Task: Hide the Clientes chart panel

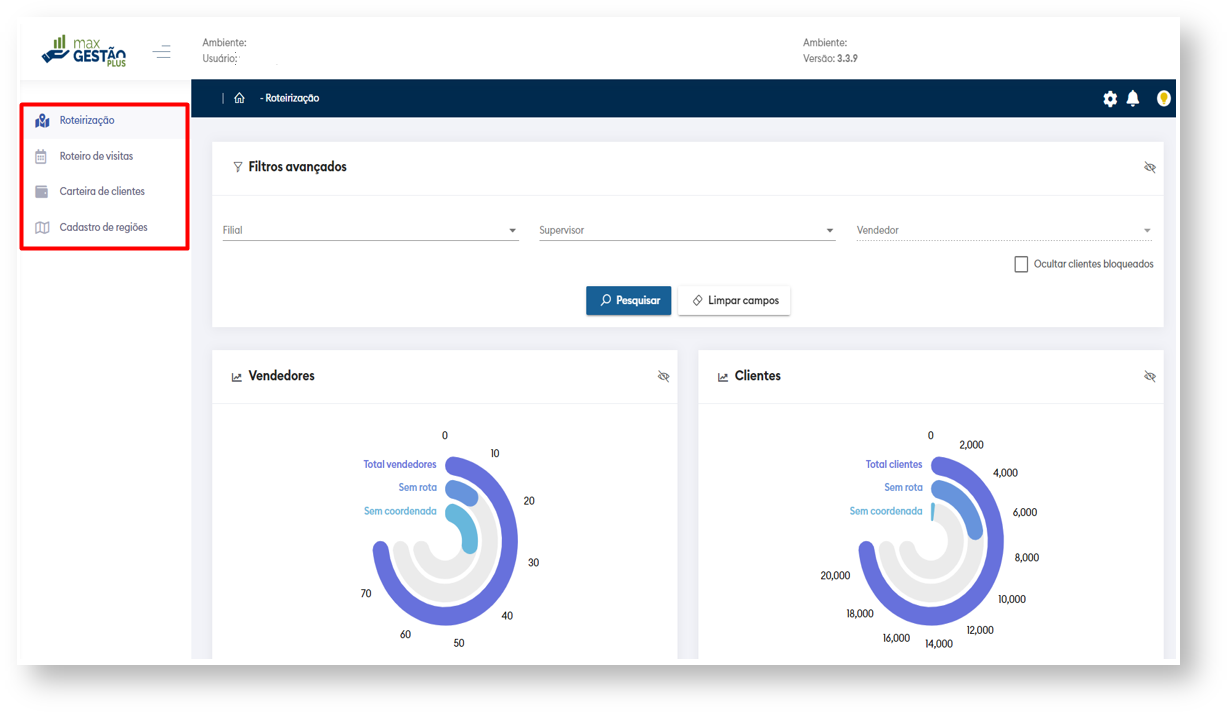Action: click(x=1149, y=376)
